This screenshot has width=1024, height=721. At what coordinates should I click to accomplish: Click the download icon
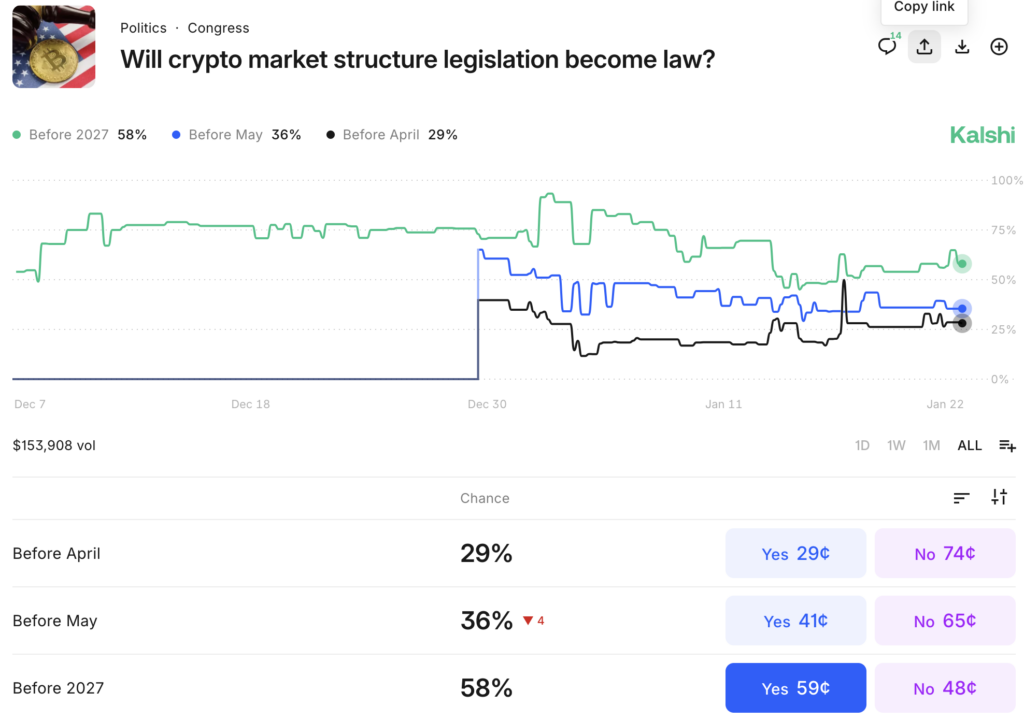tap(962, 46)
